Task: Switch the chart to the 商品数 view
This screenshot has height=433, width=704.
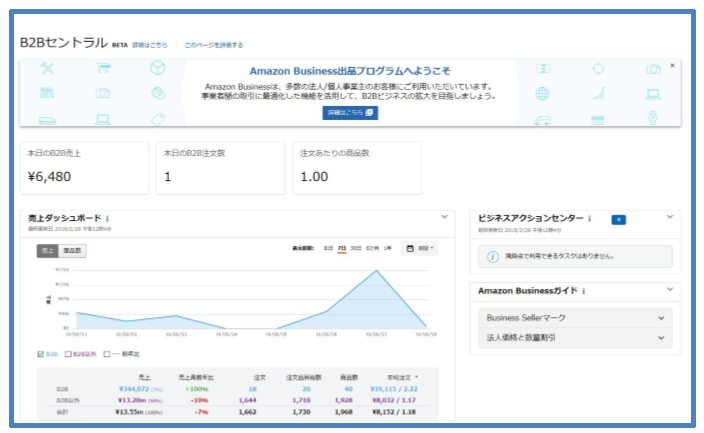Action: coord(72,251)
